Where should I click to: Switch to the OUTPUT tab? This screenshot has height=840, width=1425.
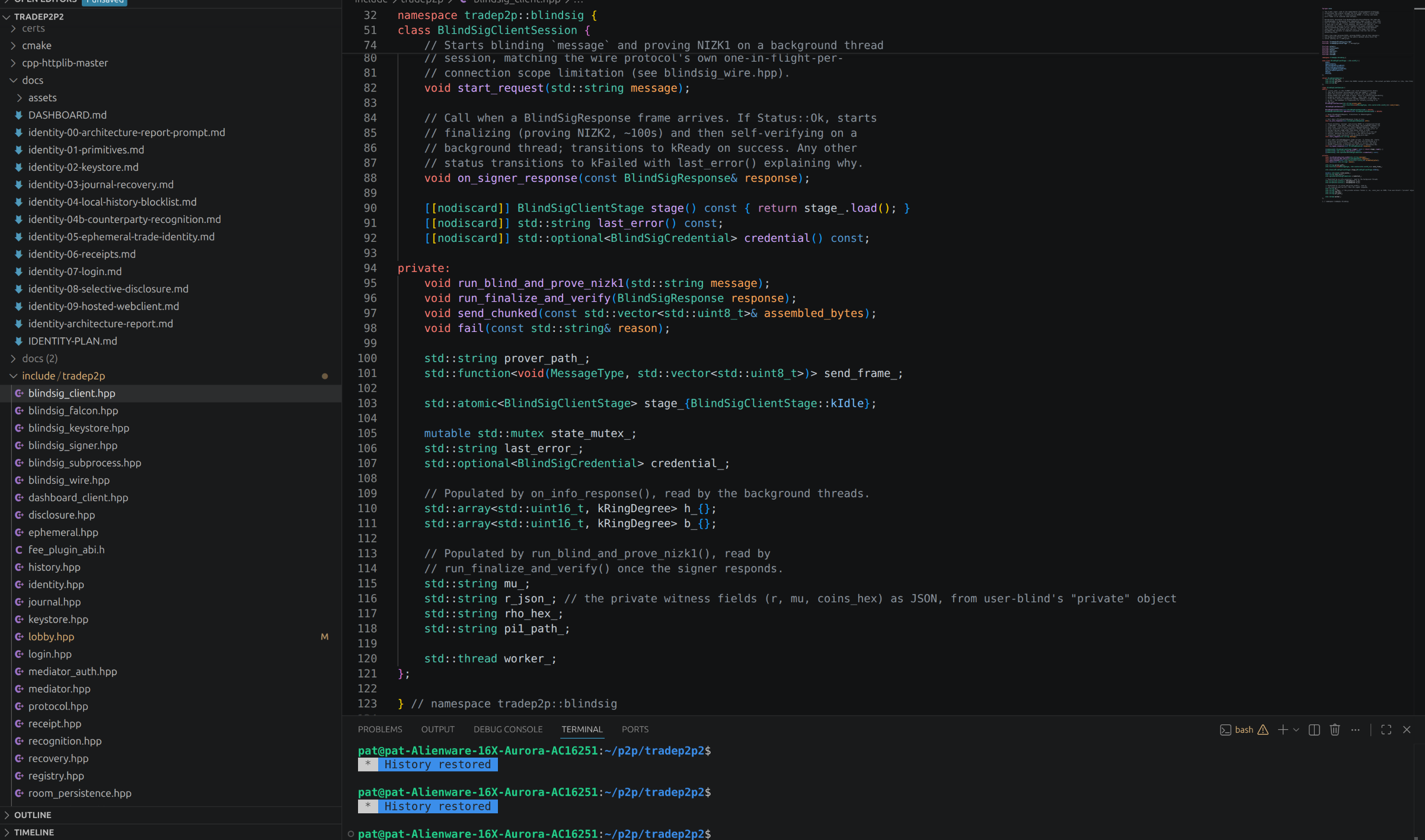(438, 729)
